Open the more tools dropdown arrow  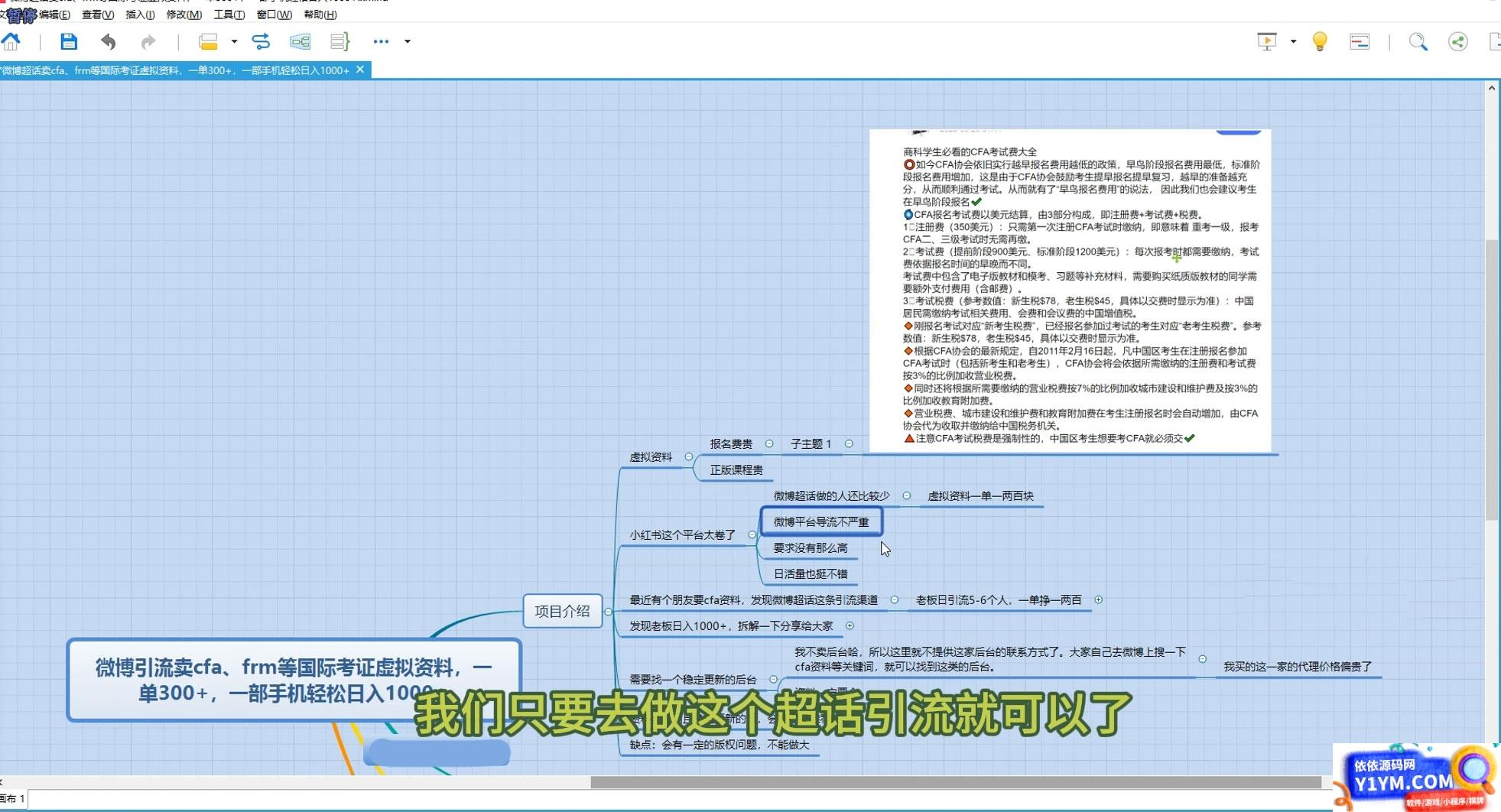(x=408, y=41)
